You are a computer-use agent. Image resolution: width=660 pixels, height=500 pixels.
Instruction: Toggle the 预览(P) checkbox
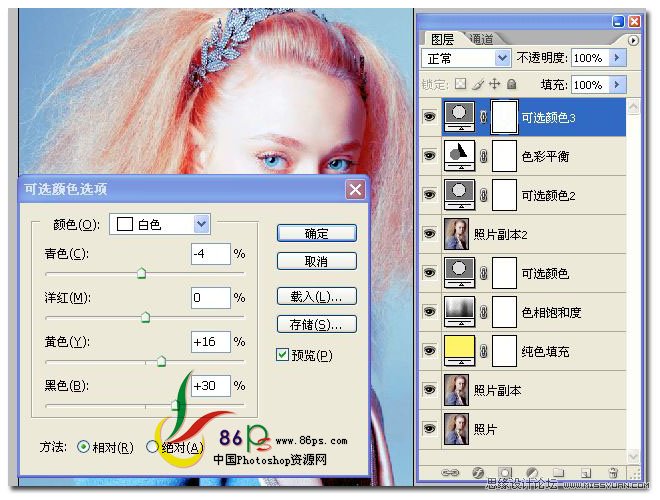282,355
